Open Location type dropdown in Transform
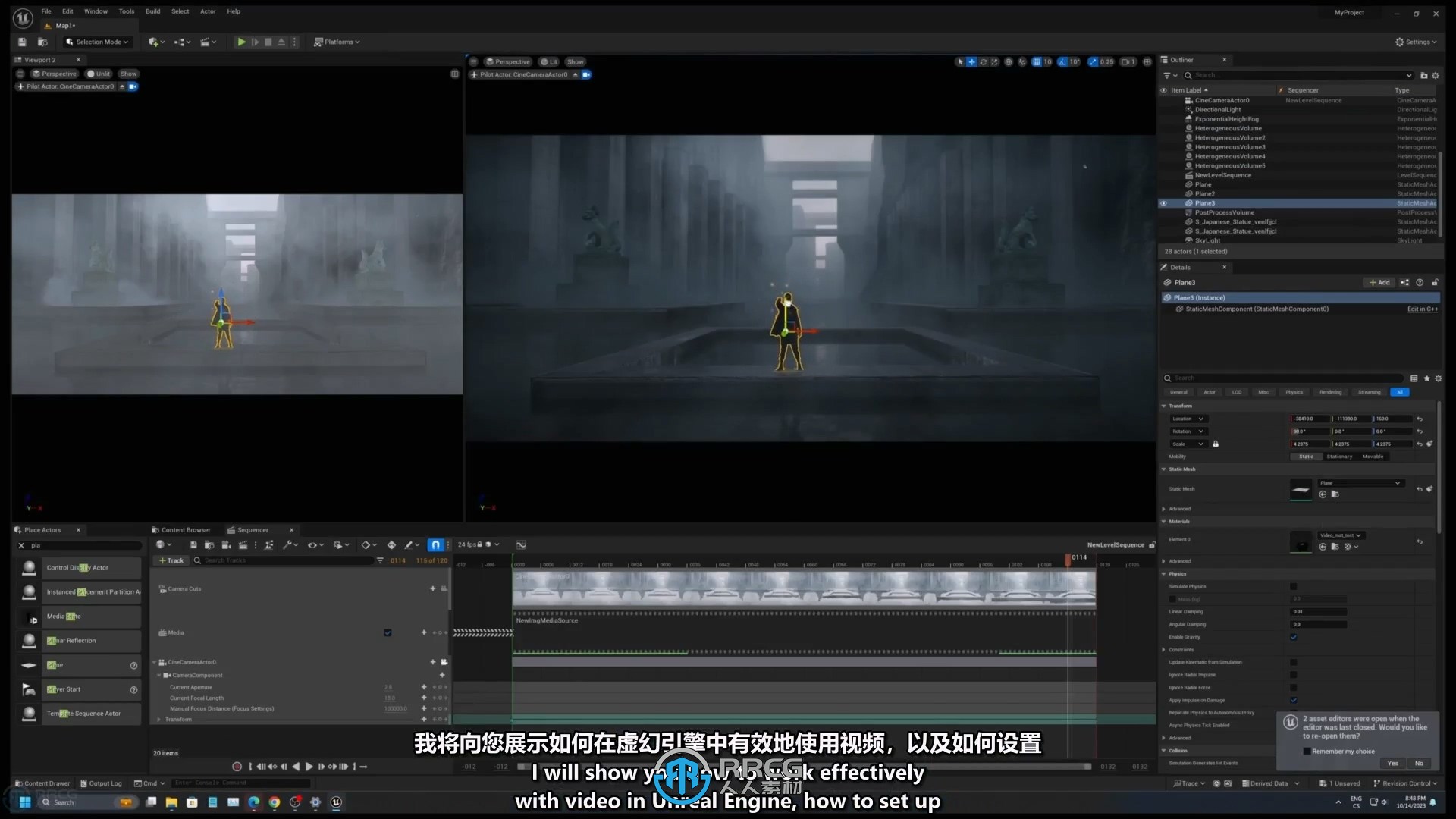The image size is (1456, 819). tap(1188, 419)
